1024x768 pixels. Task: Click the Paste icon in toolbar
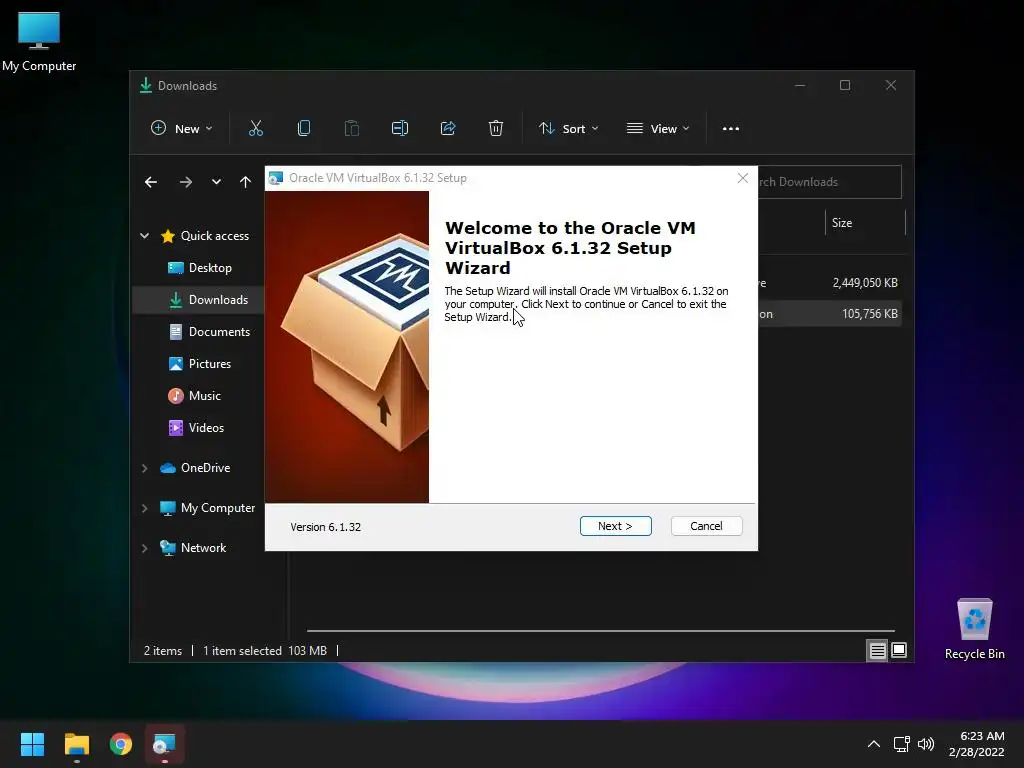pos(351,129)
